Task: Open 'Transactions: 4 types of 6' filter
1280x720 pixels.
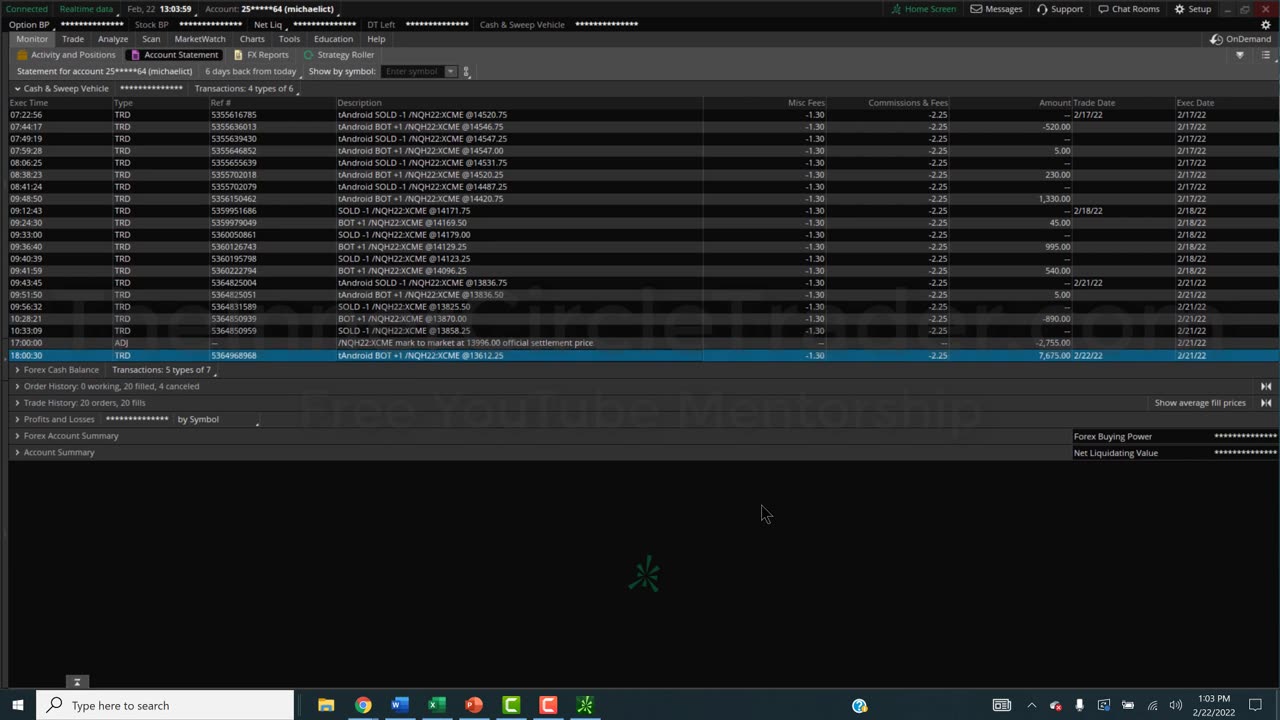Action: coord(244,89)
